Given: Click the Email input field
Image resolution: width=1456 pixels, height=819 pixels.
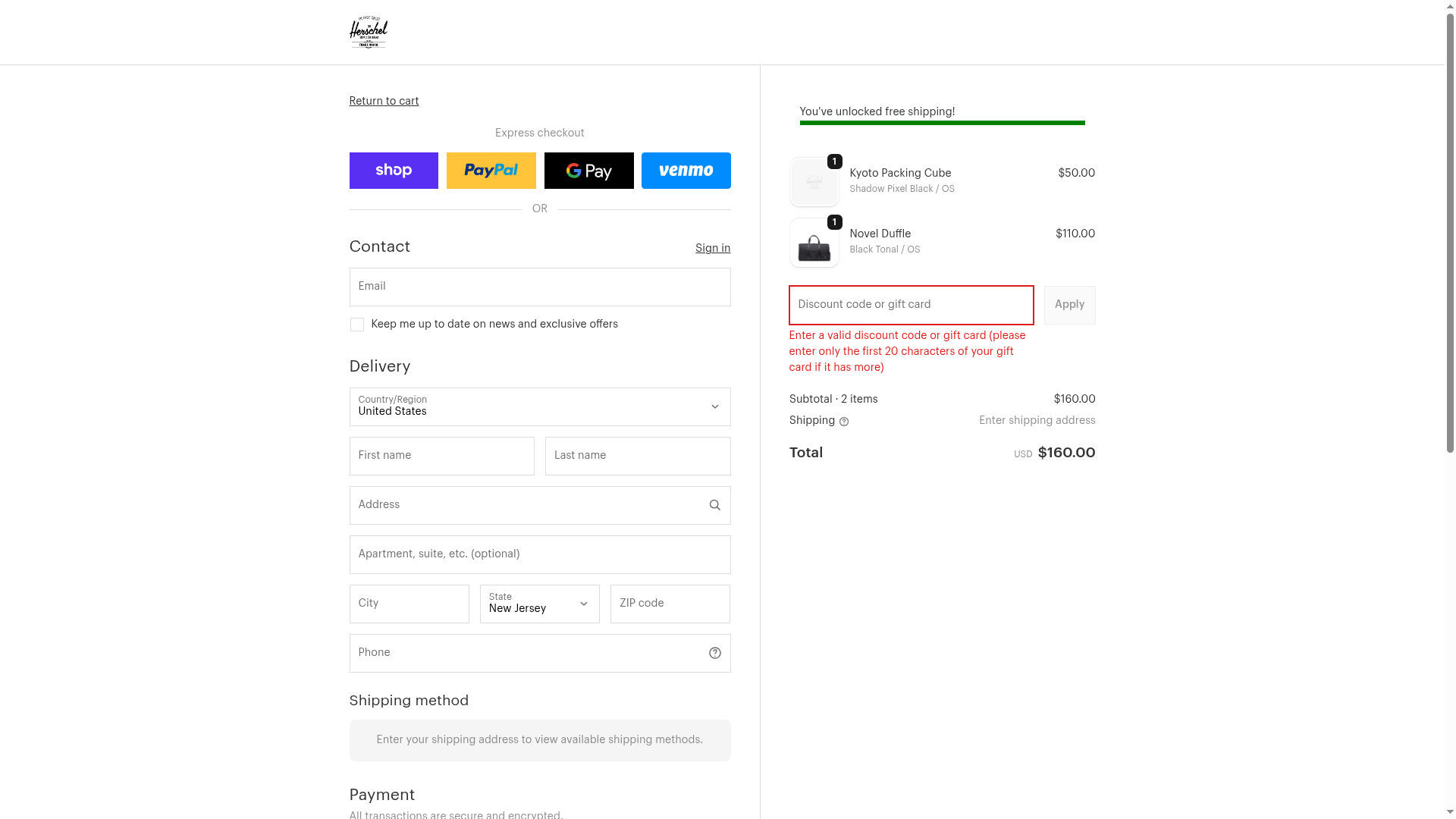Looking at the screenshot, I should (539, 287).
